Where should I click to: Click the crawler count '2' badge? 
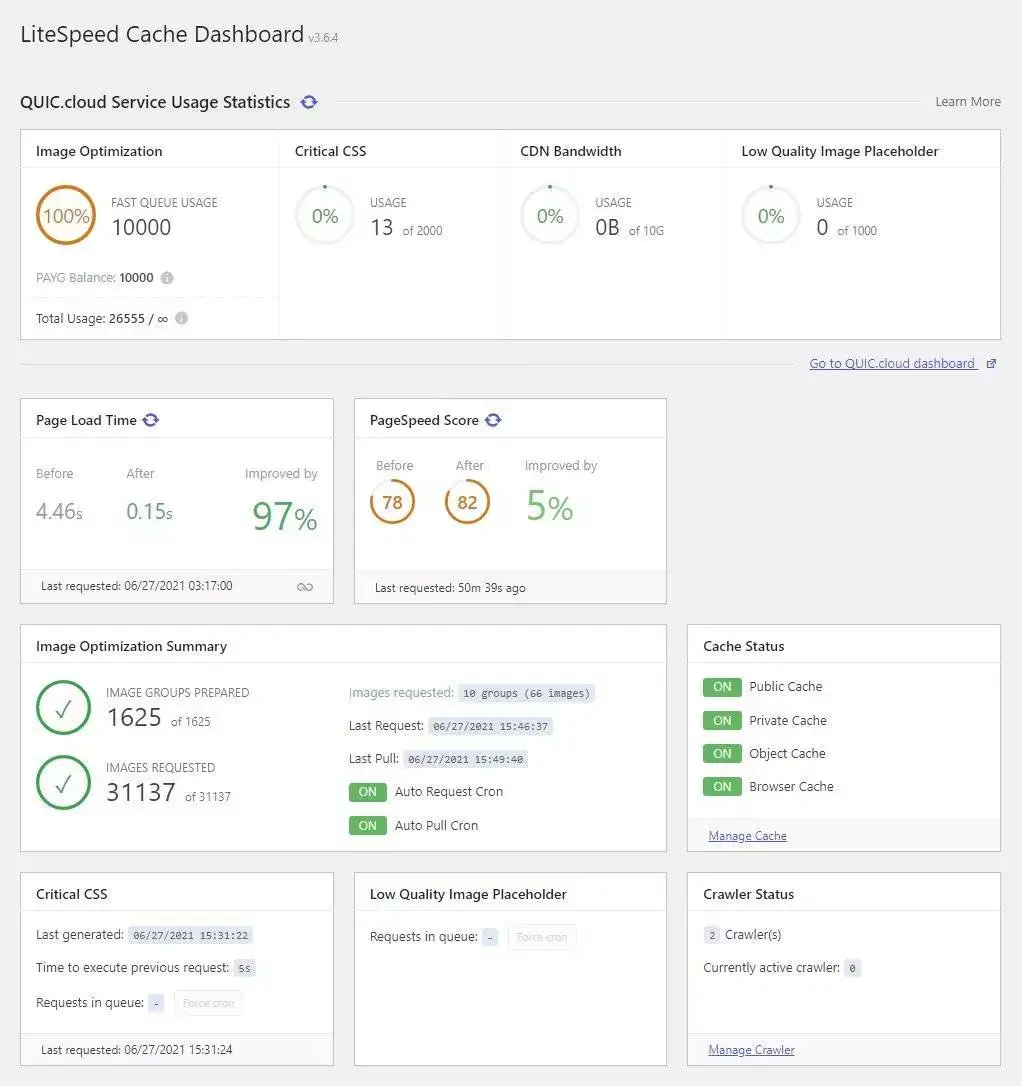point(712,935)
